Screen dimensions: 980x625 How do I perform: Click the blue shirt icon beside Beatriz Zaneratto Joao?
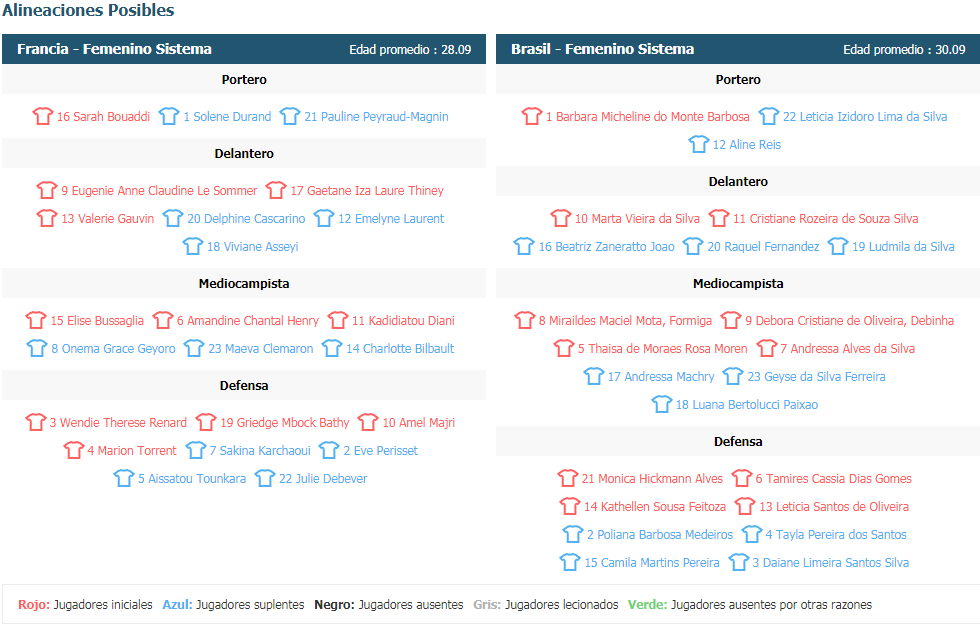click(x=524, y=246)
